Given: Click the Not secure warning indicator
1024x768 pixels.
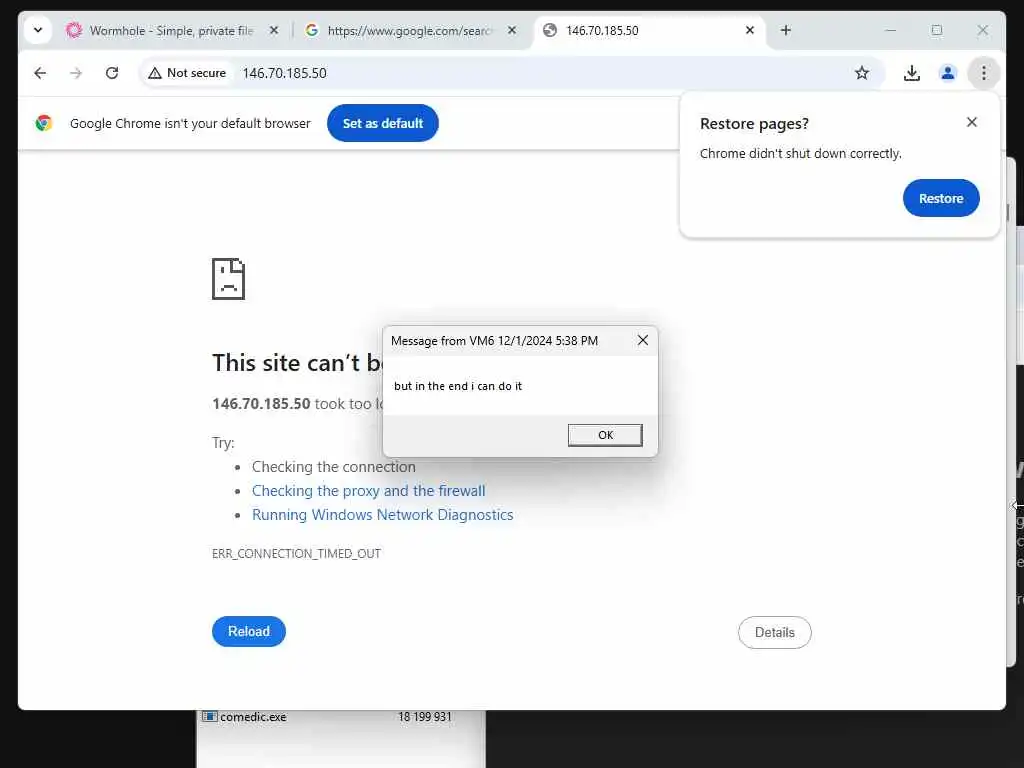Looking at the screenshot, I should click(187, 73).
